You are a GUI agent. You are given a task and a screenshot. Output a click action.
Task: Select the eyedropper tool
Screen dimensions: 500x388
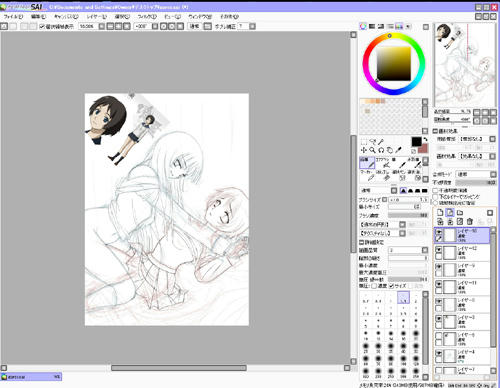tap(398, 150)
